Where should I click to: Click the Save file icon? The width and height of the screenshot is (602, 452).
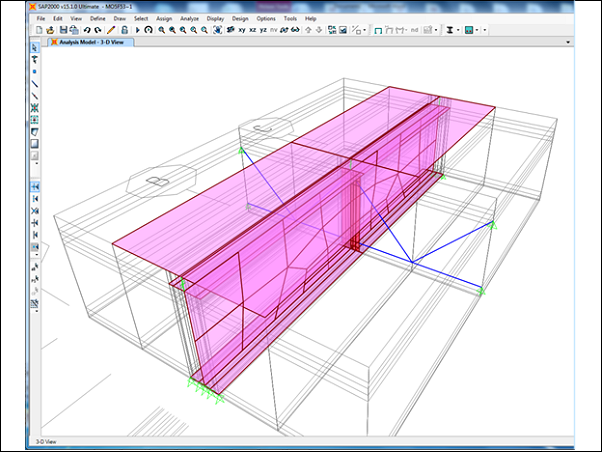coord(62,30)
